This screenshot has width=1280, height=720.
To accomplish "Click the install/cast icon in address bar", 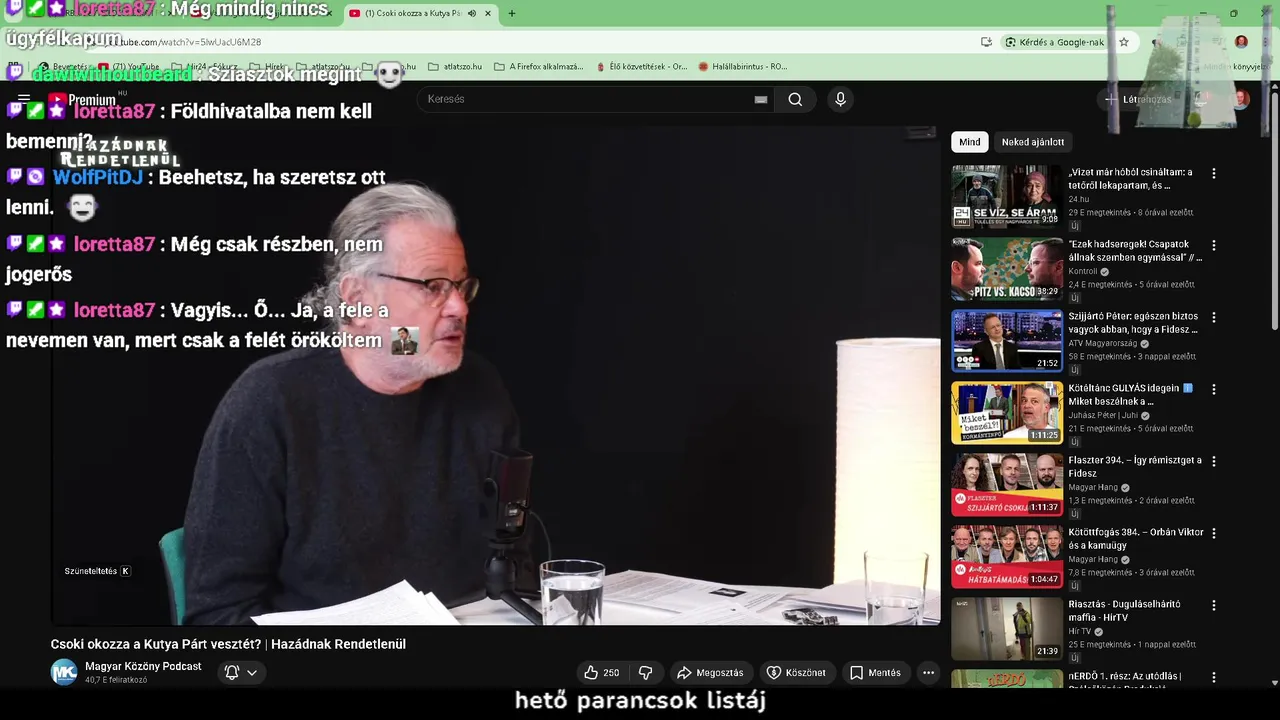I will pos(987,42).
